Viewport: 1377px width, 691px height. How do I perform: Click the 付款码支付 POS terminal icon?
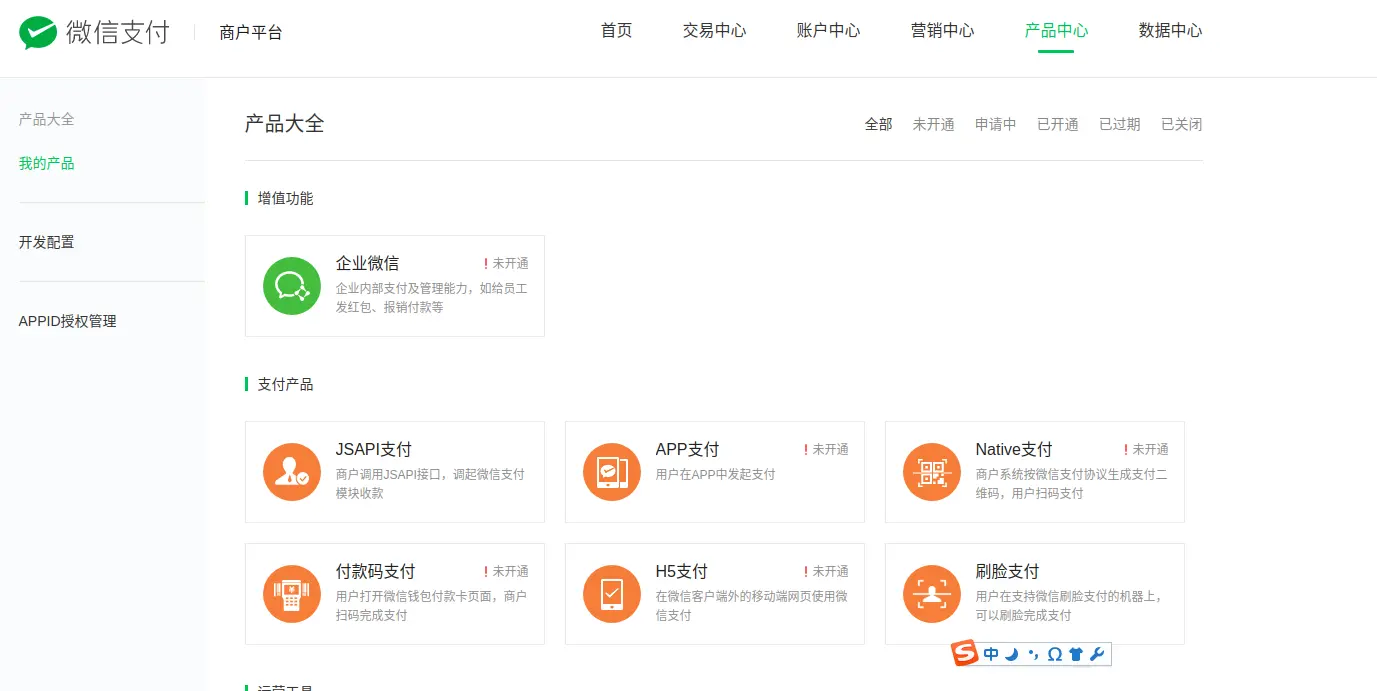292,594
